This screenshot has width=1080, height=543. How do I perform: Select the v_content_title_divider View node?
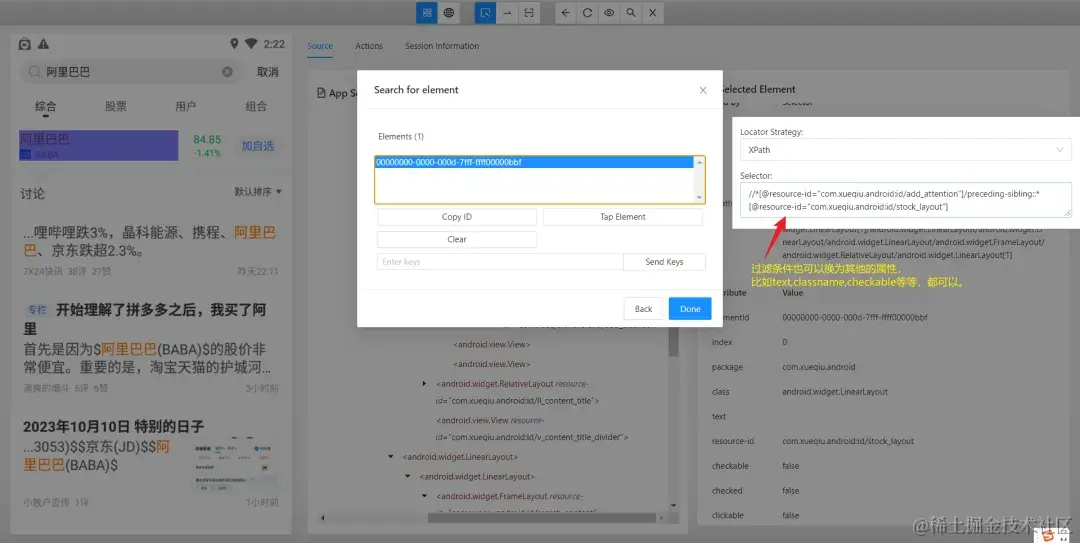[x=532, y=429]
